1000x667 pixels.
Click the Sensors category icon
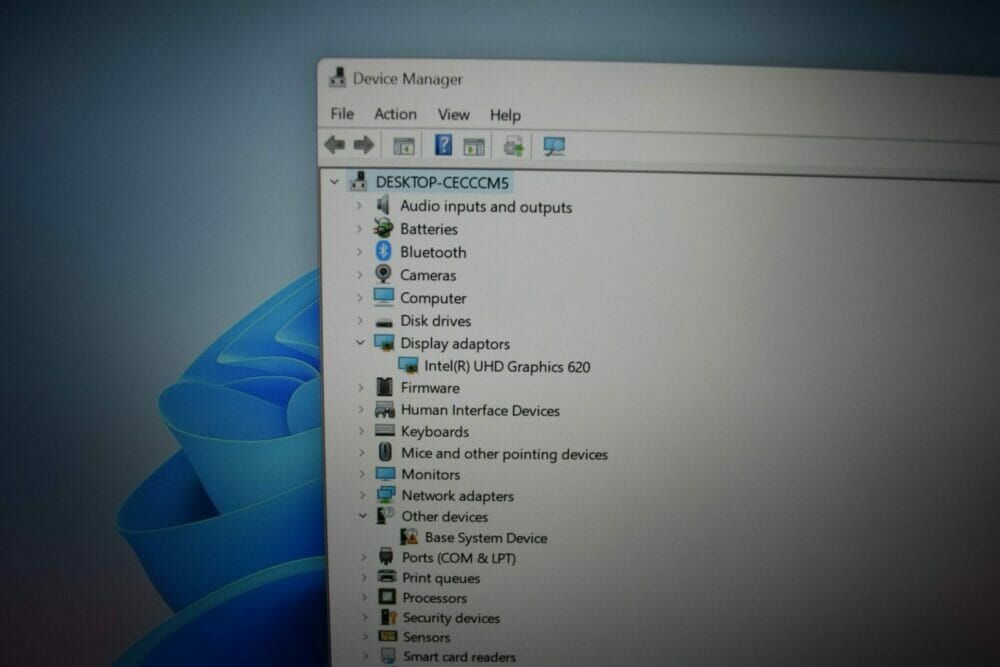388,636
